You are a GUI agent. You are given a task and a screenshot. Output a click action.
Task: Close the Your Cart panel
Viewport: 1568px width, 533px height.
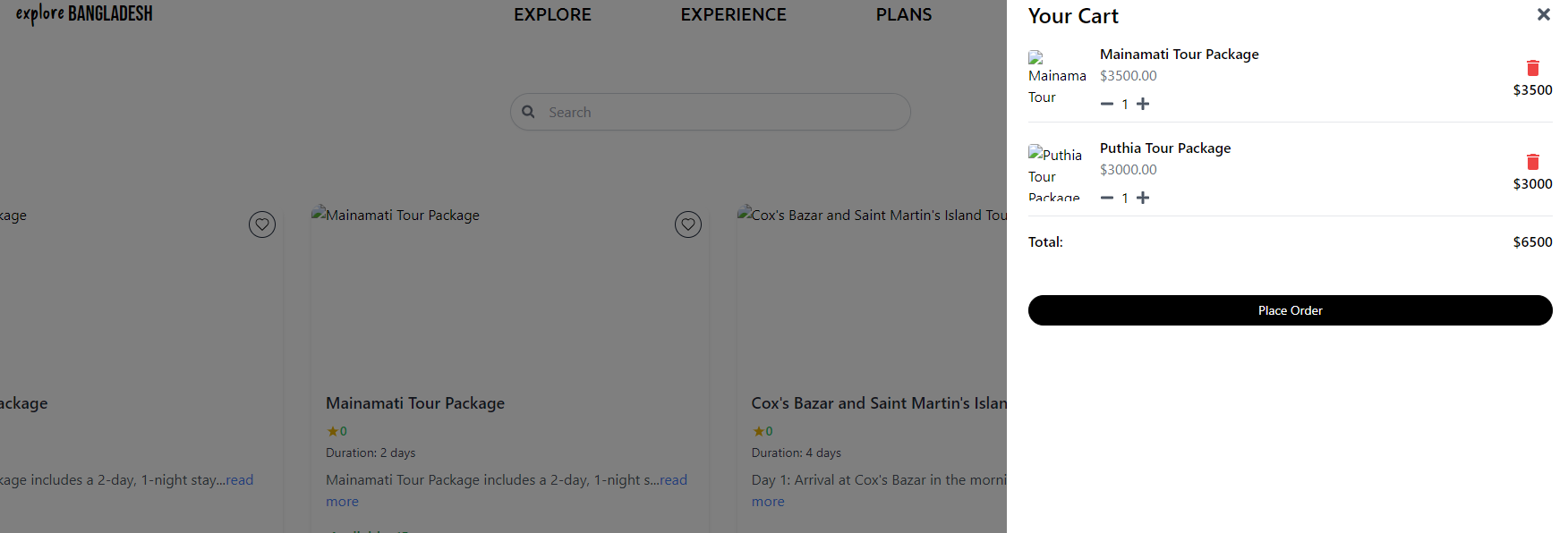click(x=1543, y=14)
